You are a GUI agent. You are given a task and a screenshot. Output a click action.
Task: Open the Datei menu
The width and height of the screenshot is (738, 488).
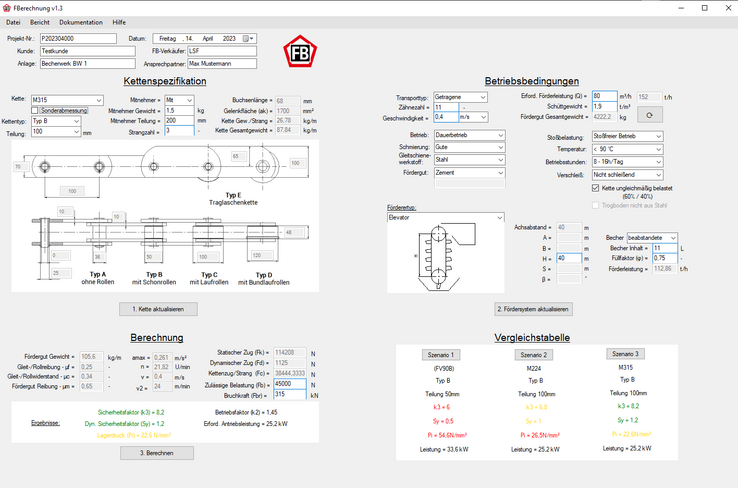[13, 22]
